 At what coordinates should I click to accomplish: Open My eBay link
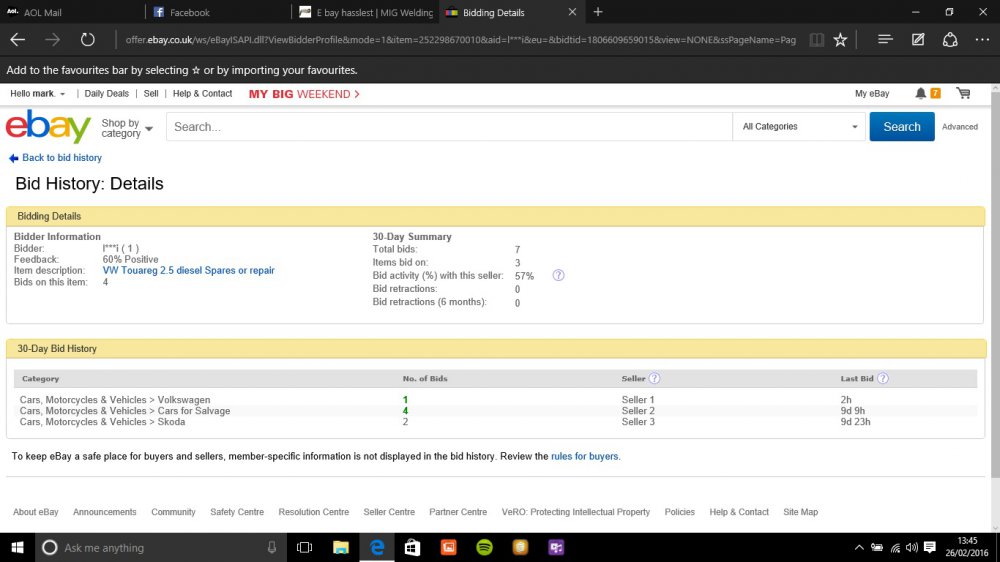pyautogui.click(x=872, y=93)
